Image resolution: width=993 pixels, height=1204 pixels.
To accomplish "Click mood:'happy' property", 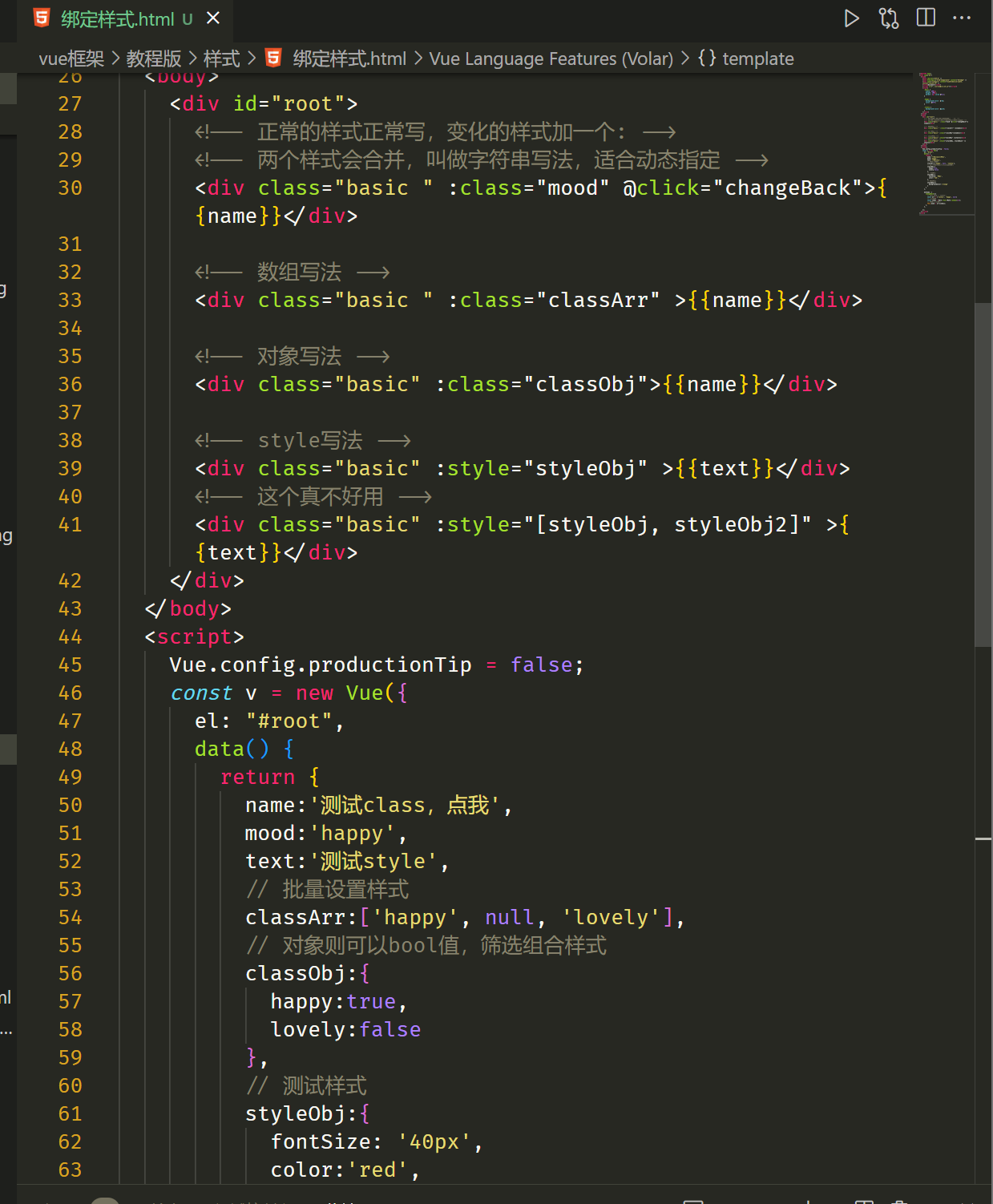I will coord(326,833).
